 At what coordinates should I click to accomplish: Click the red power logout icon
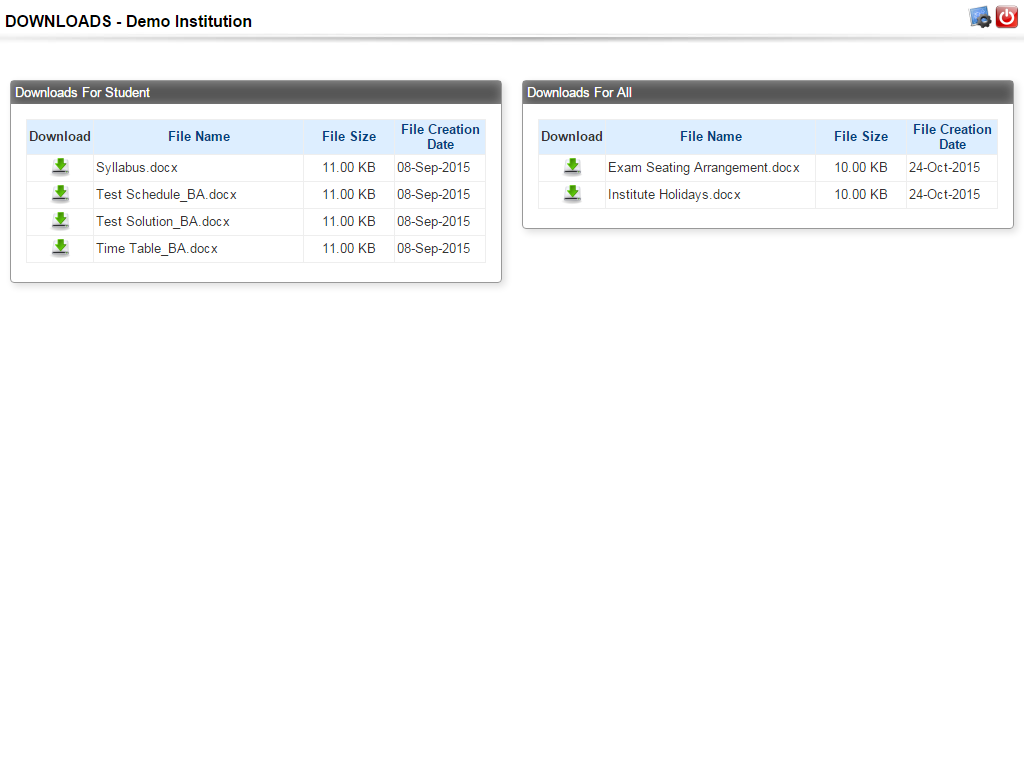(1006, 18)
